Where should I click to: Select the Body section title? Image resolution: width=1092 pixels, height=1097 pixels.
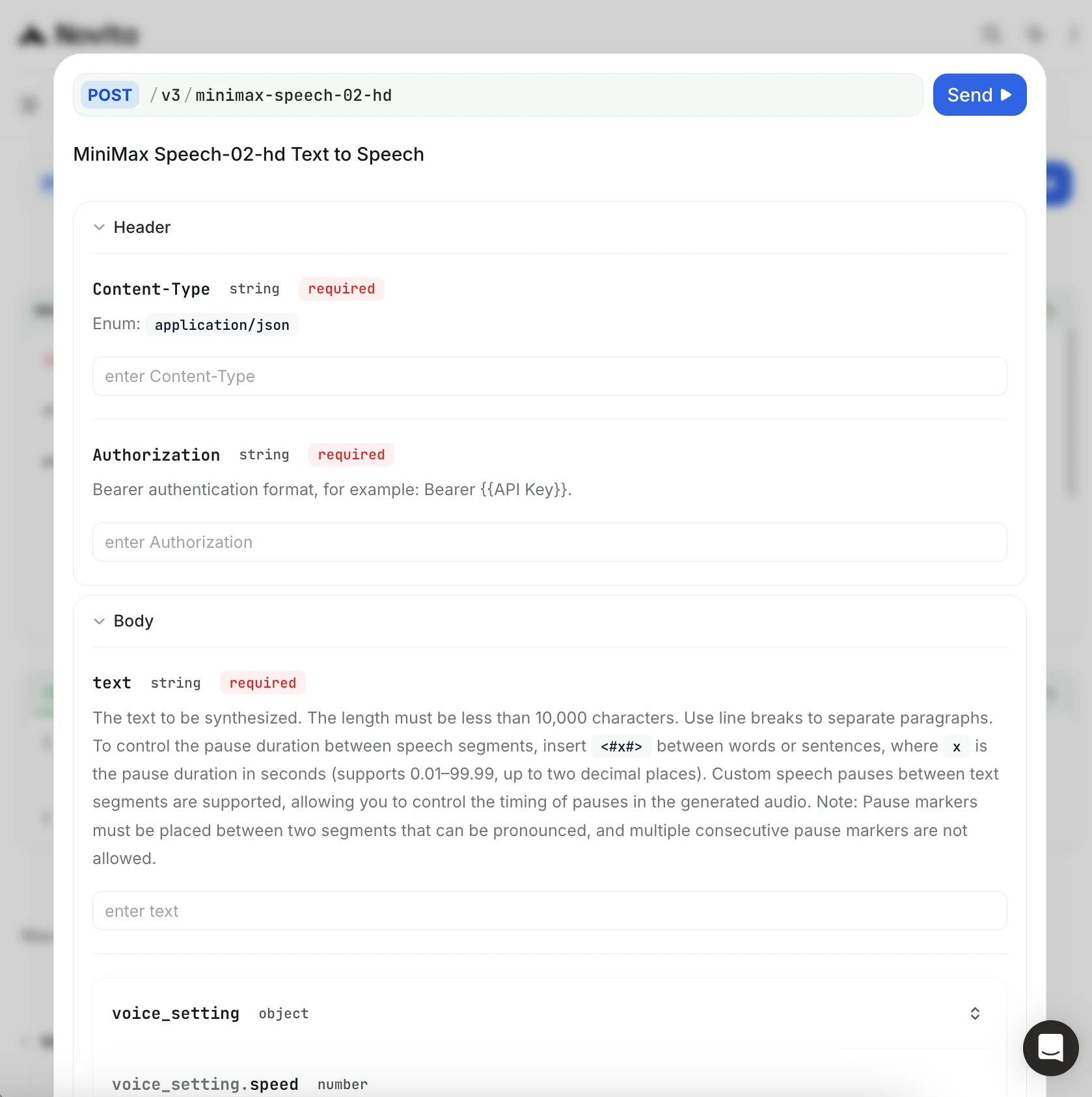pyautogui.click(x=133, y=621)
